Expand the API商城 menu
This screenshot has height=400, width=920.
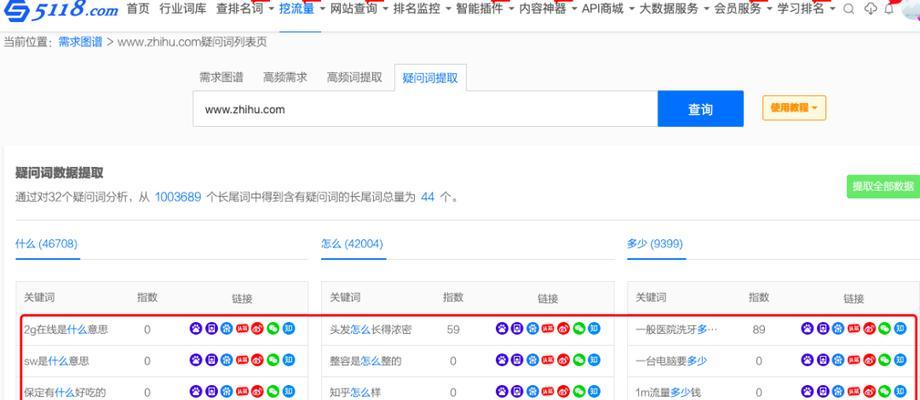(x=608, y=9)
